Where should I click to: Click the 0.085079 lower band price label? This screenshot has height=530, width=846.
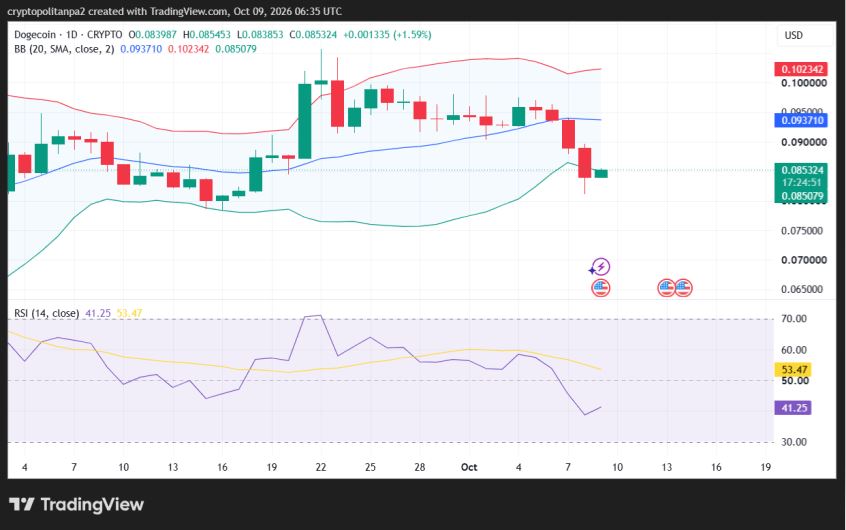[801, 196]
